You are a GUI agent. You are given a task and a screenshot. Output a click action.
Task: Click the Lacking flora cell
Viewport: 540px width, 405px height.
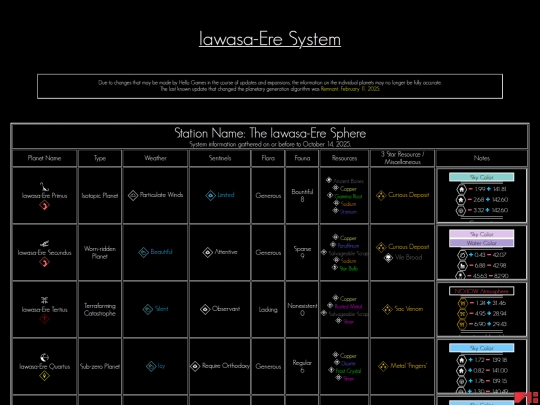pyautogui.click(x=268, y=309)
